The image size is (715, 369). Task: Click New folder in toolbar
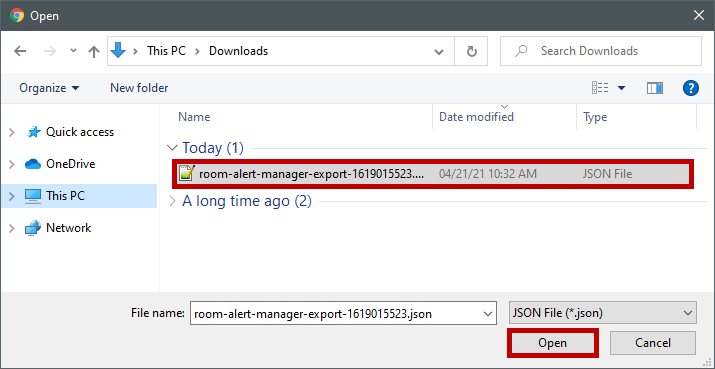point(139,88)
